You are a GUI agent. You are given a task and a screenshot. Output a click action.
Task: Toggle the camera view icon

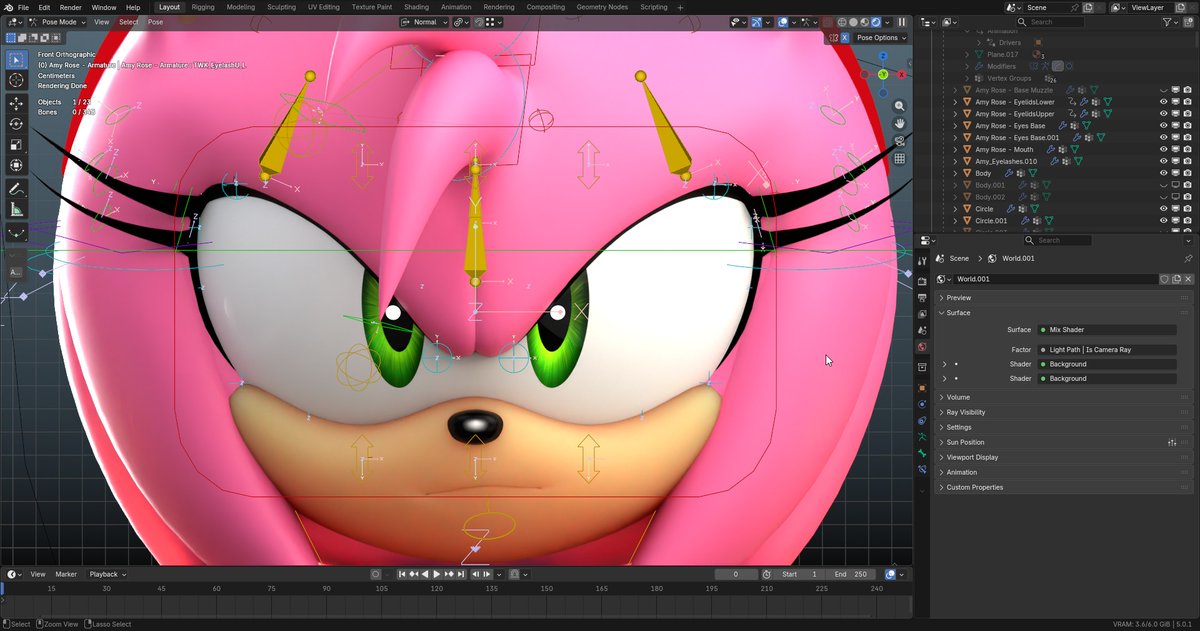tap(900, 141)
